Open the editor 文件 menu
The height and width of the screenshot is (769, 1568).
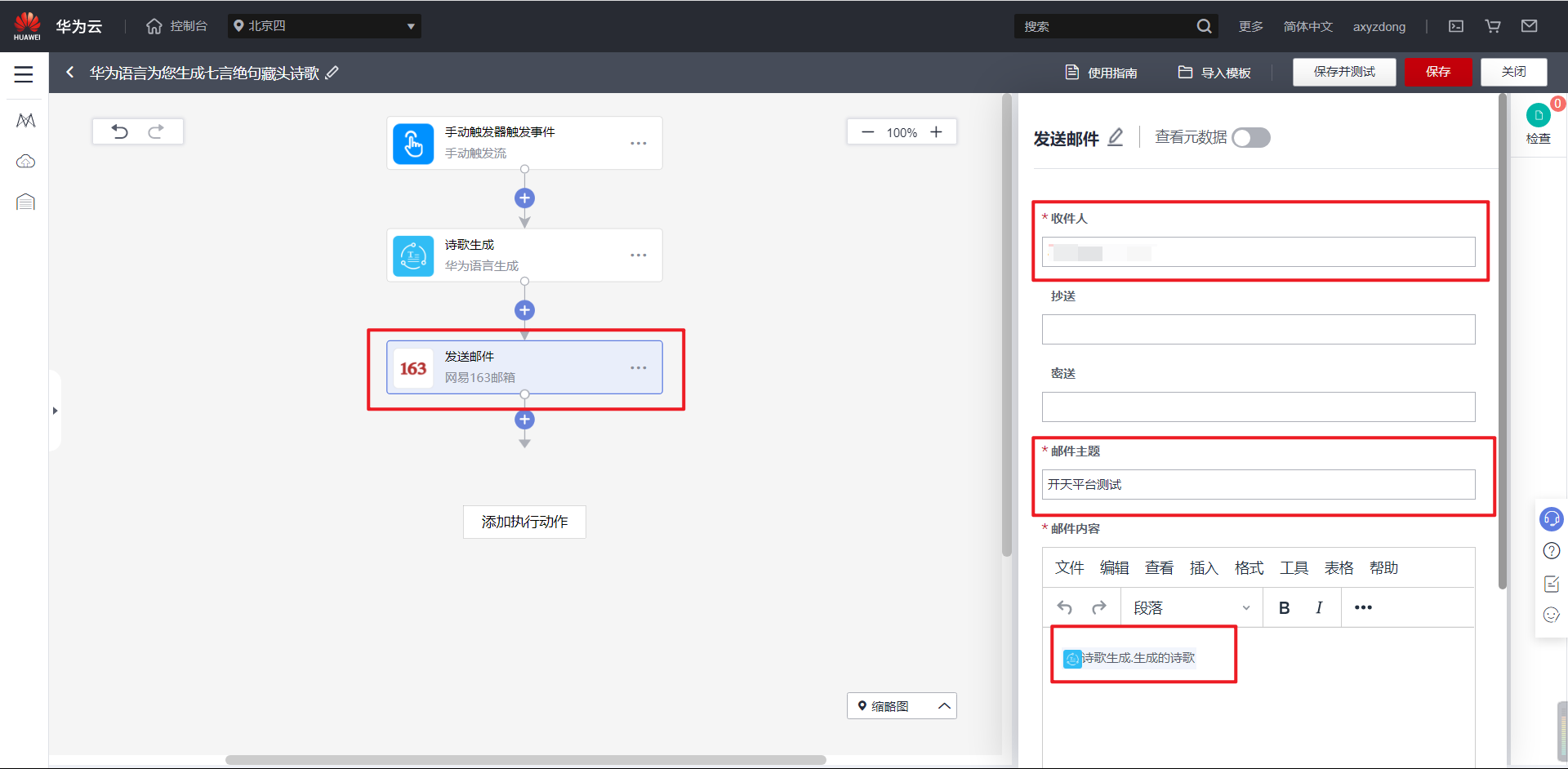[1069, 568]
